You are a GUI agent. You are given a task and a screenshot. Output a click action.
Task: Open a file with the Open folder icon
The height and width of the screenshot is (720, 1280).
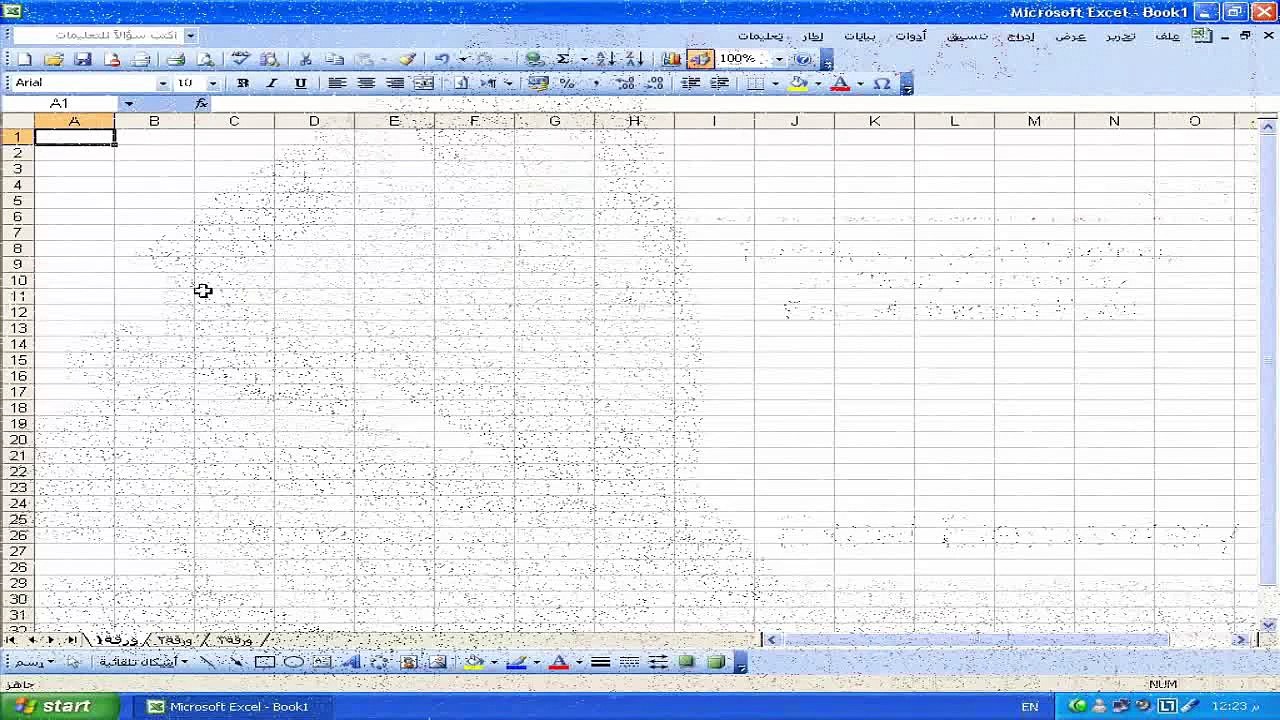pos(54,60)
